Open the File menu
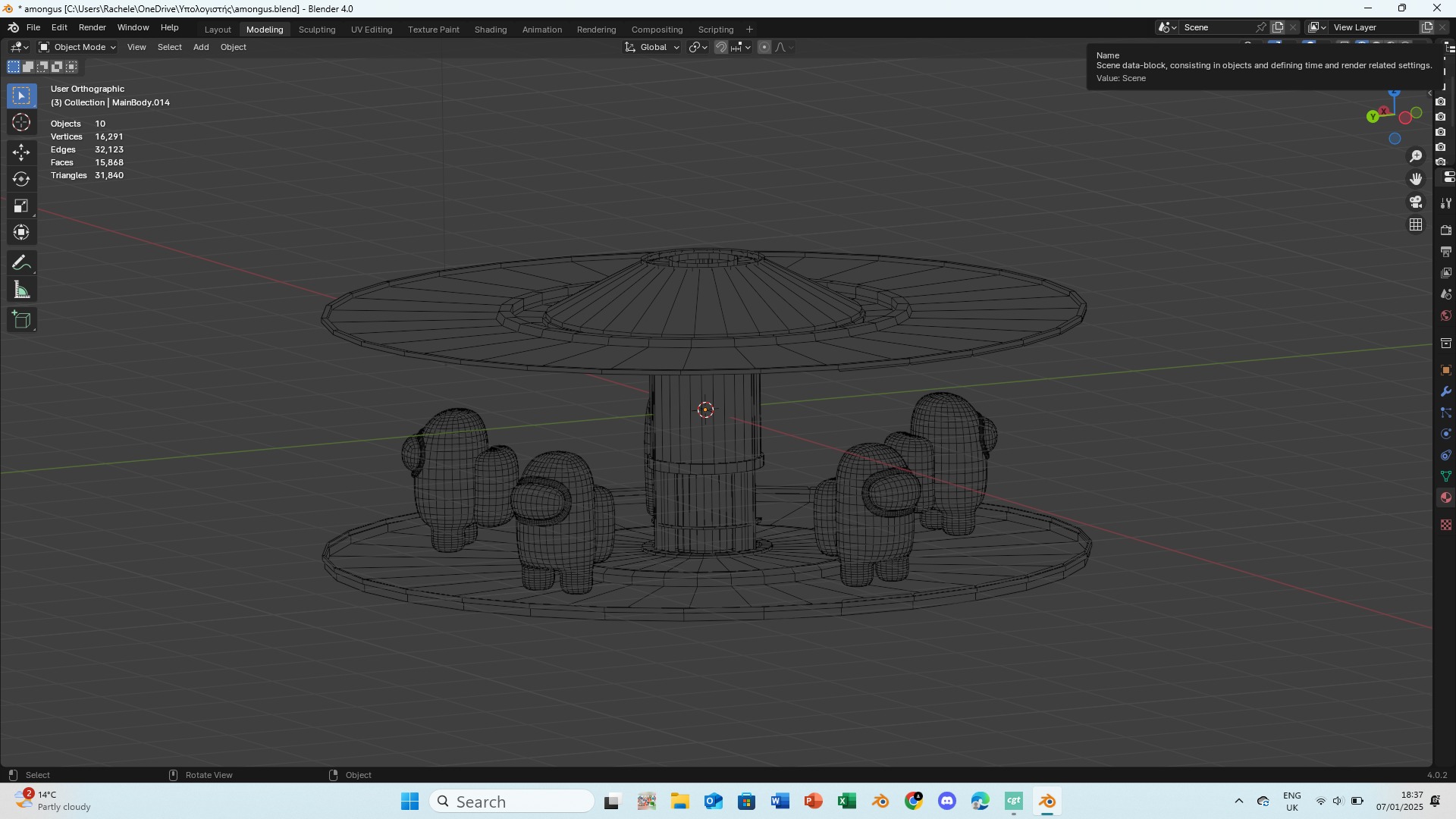 [x=33, y=27]
